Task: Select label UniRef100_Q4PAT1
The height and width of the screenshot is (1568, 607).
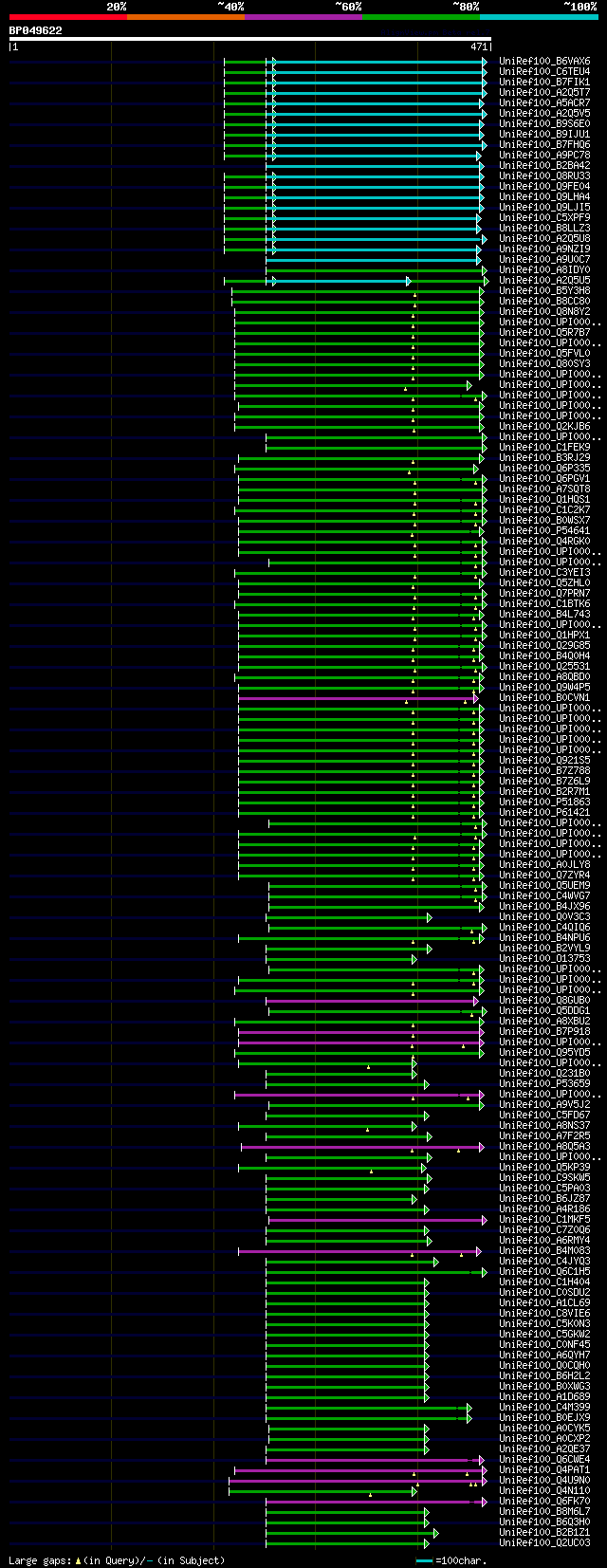Action: tap(544, 1469)
